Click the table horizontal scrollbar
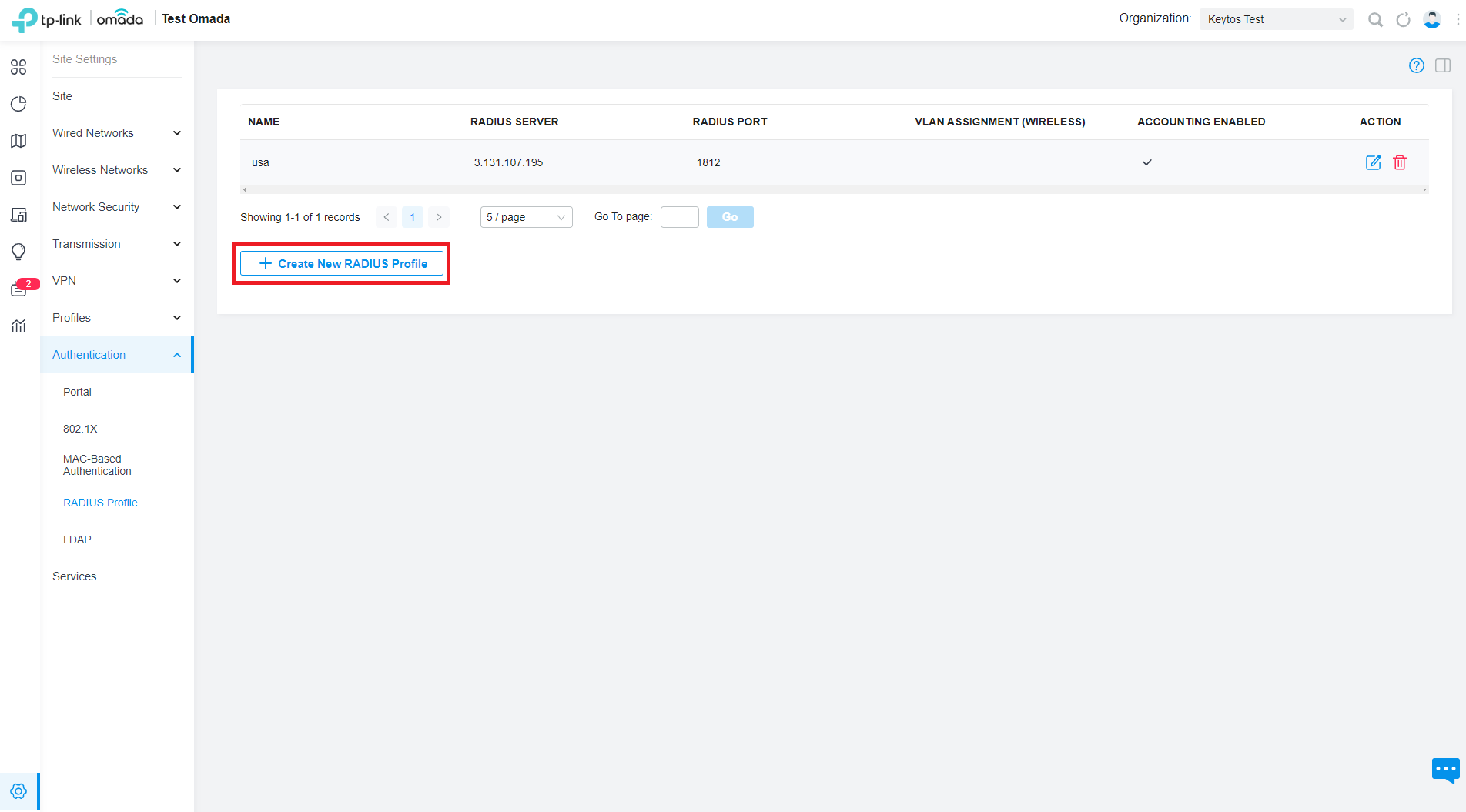 click(x=835, y=189)
